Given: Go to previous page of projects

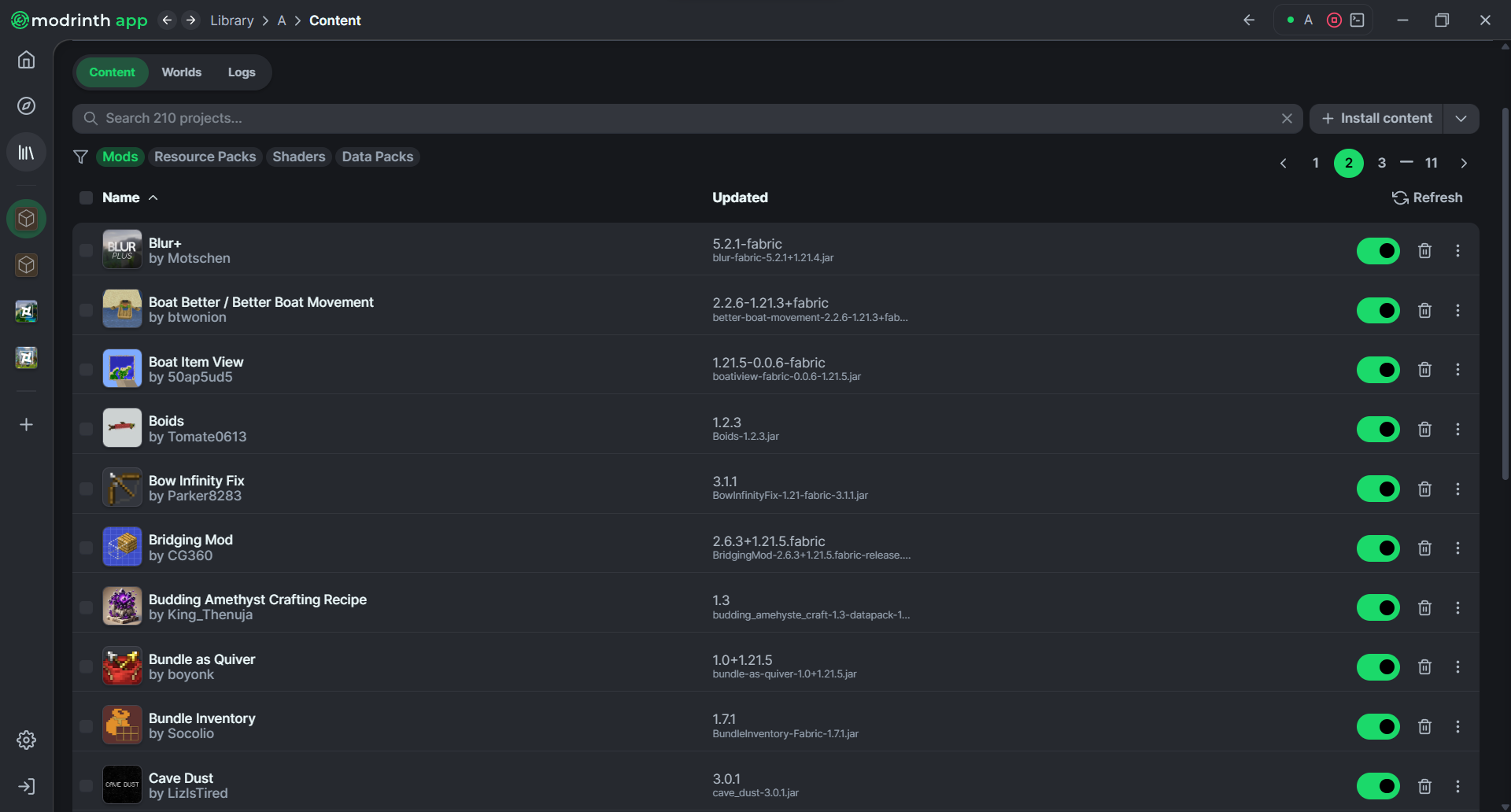Looking at the screenshot, I should 1284,163.
